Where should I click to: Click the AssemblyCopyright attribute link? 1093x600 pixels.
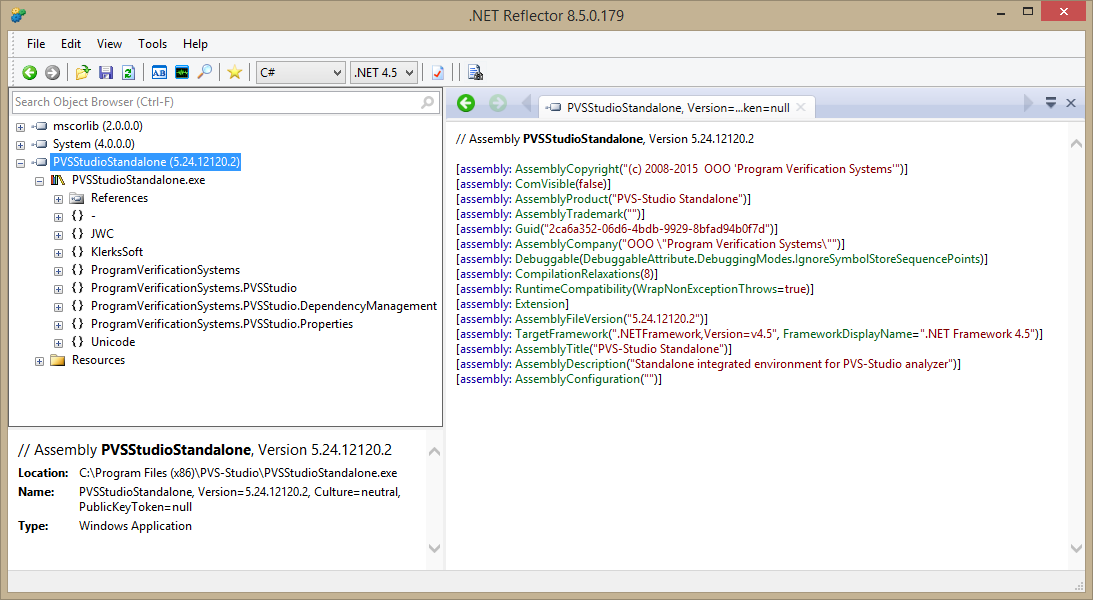[567, 169]
